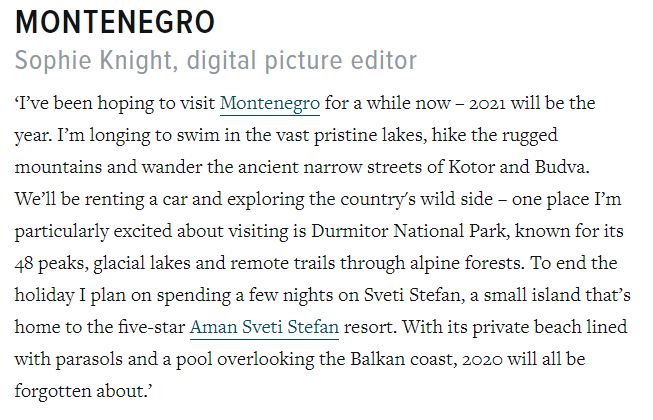Click the phrase 'Durmitor National Park'
This screenshot has width=653, height=420.
tap(408, 231)
